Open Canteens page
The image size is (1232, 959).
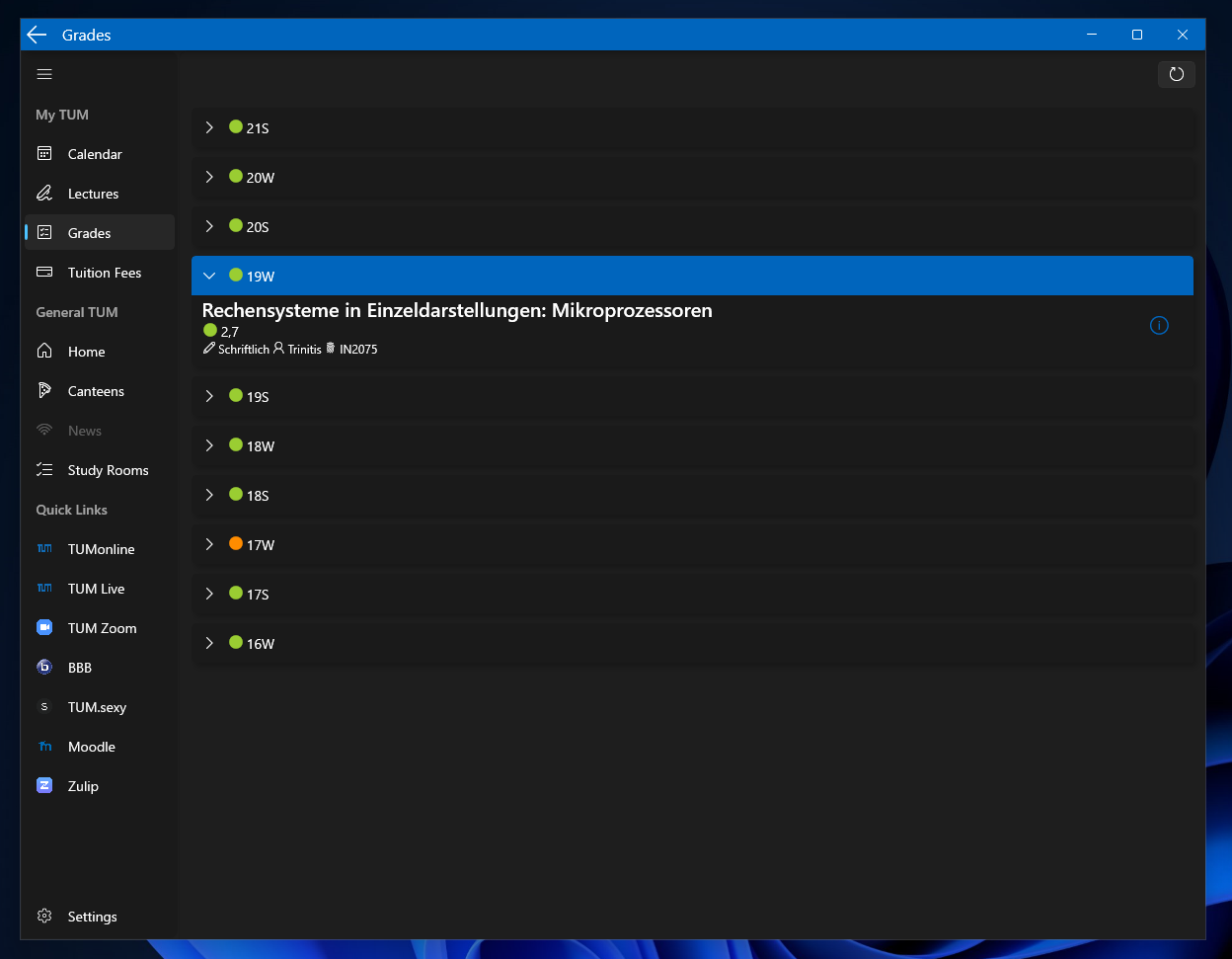(100, 391)
